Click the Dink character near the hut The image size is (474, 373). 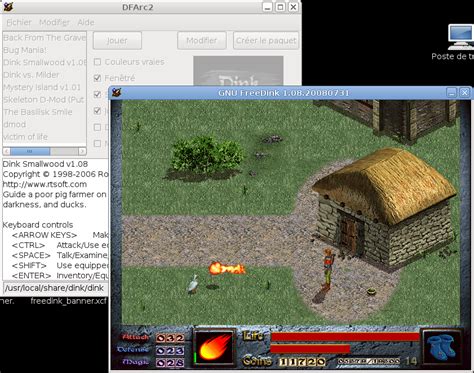(327, 269)
